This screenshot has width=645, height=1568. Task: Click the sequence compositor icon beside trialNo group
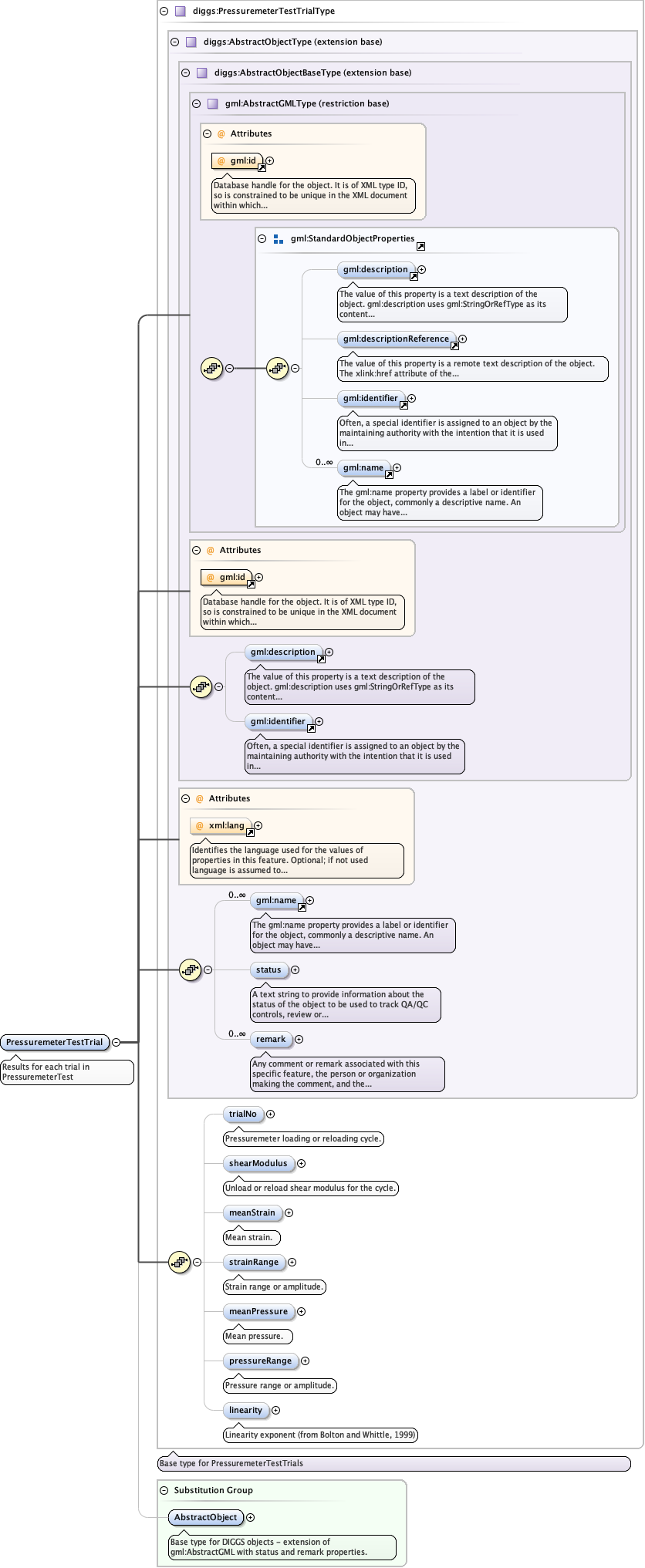pyautogui.click(x=179, y=1263)
